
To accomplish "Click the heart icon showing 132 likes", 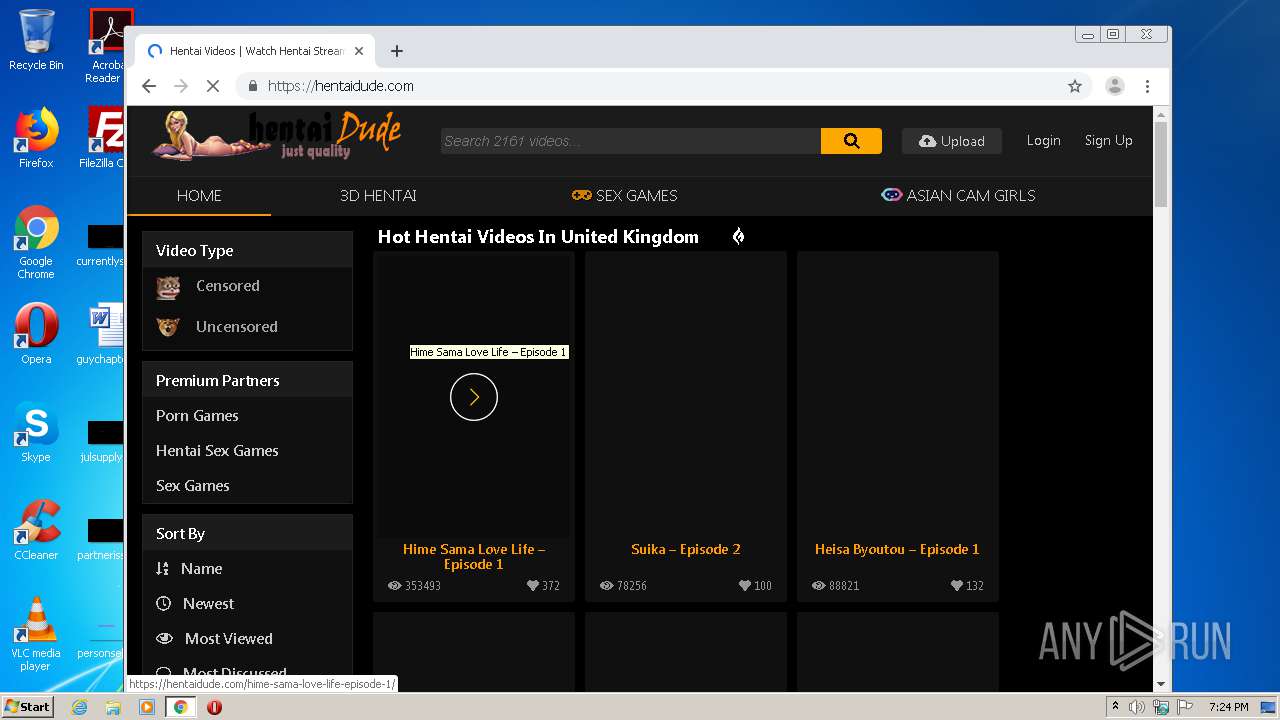I will click(957, 586).
